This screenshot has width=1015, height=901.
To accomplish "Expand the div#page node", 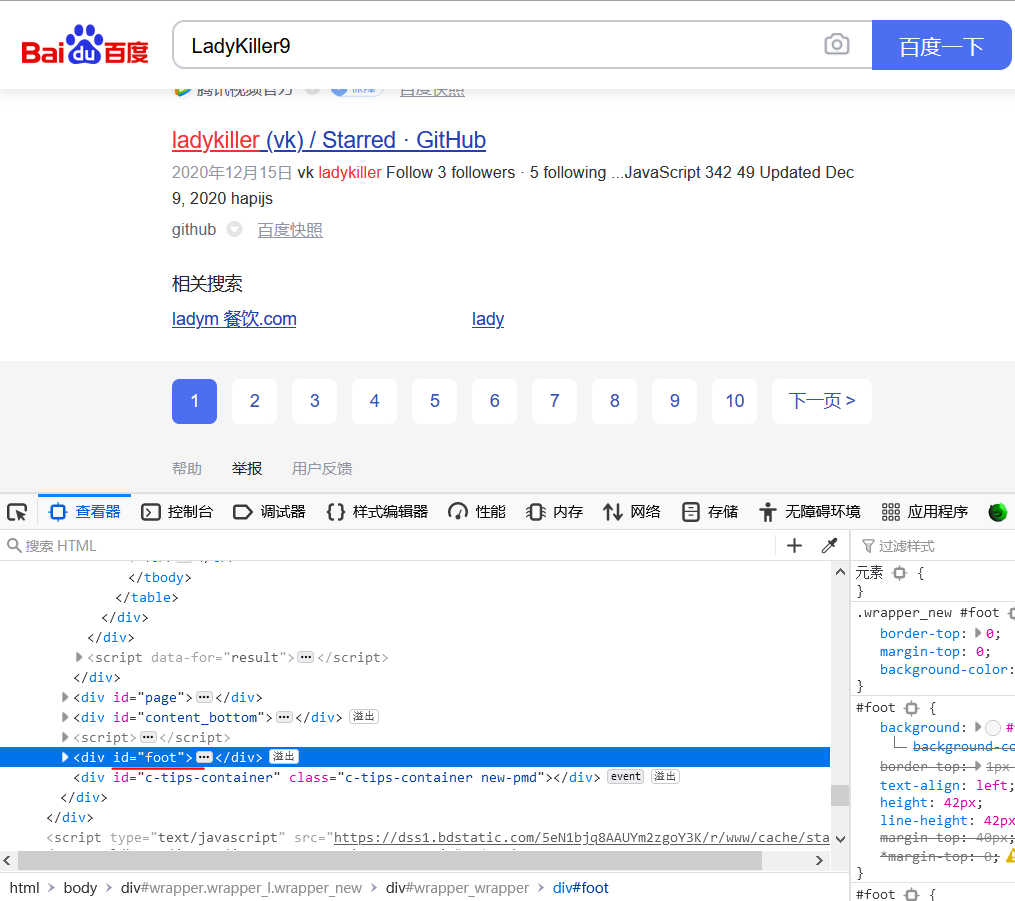I will click(x=65, y=697).
